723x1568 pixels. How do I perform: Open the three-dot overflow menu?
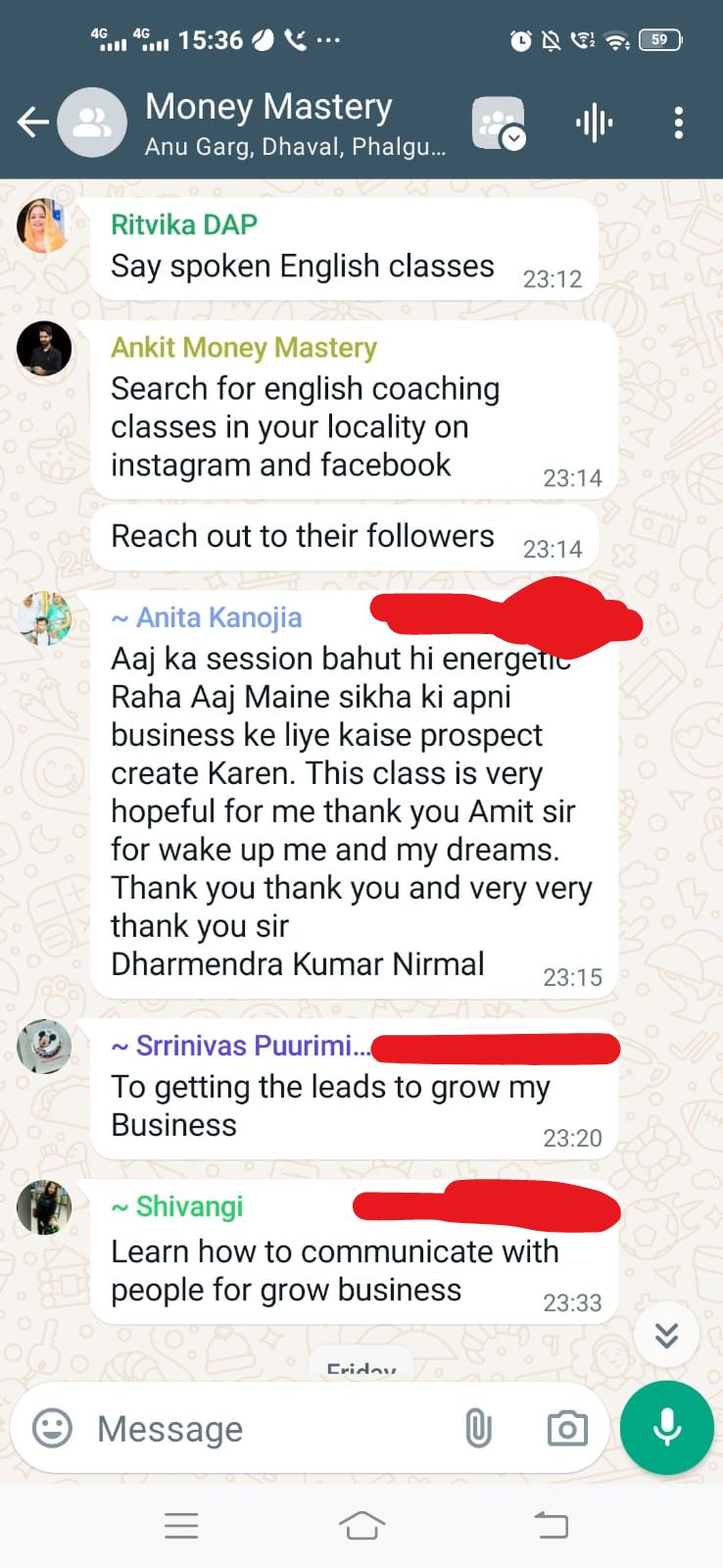coord(678,122)
